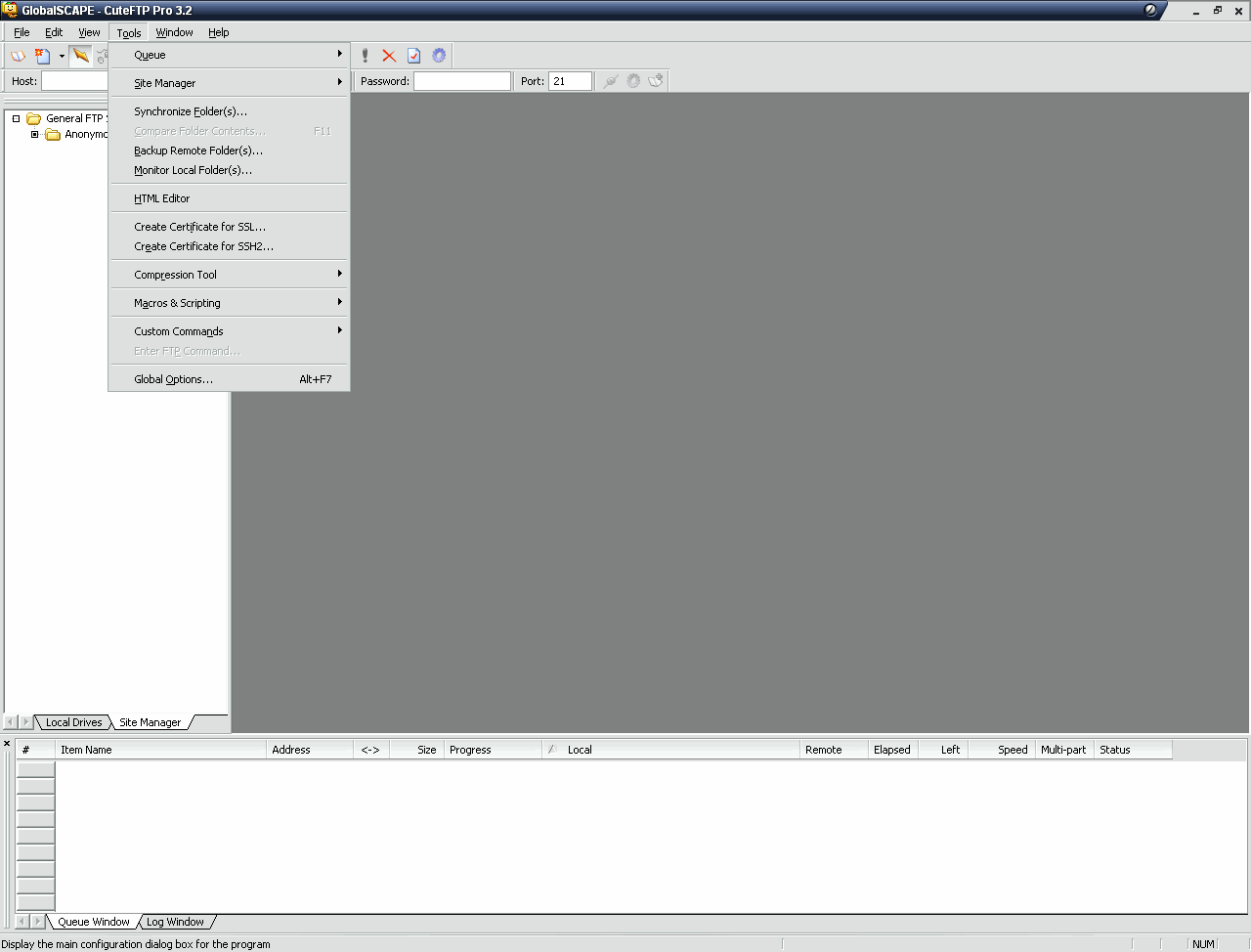The image size is (1251, 952).
Task: Click the 'Display the main configuration' status text
Action: click(136, 944)
